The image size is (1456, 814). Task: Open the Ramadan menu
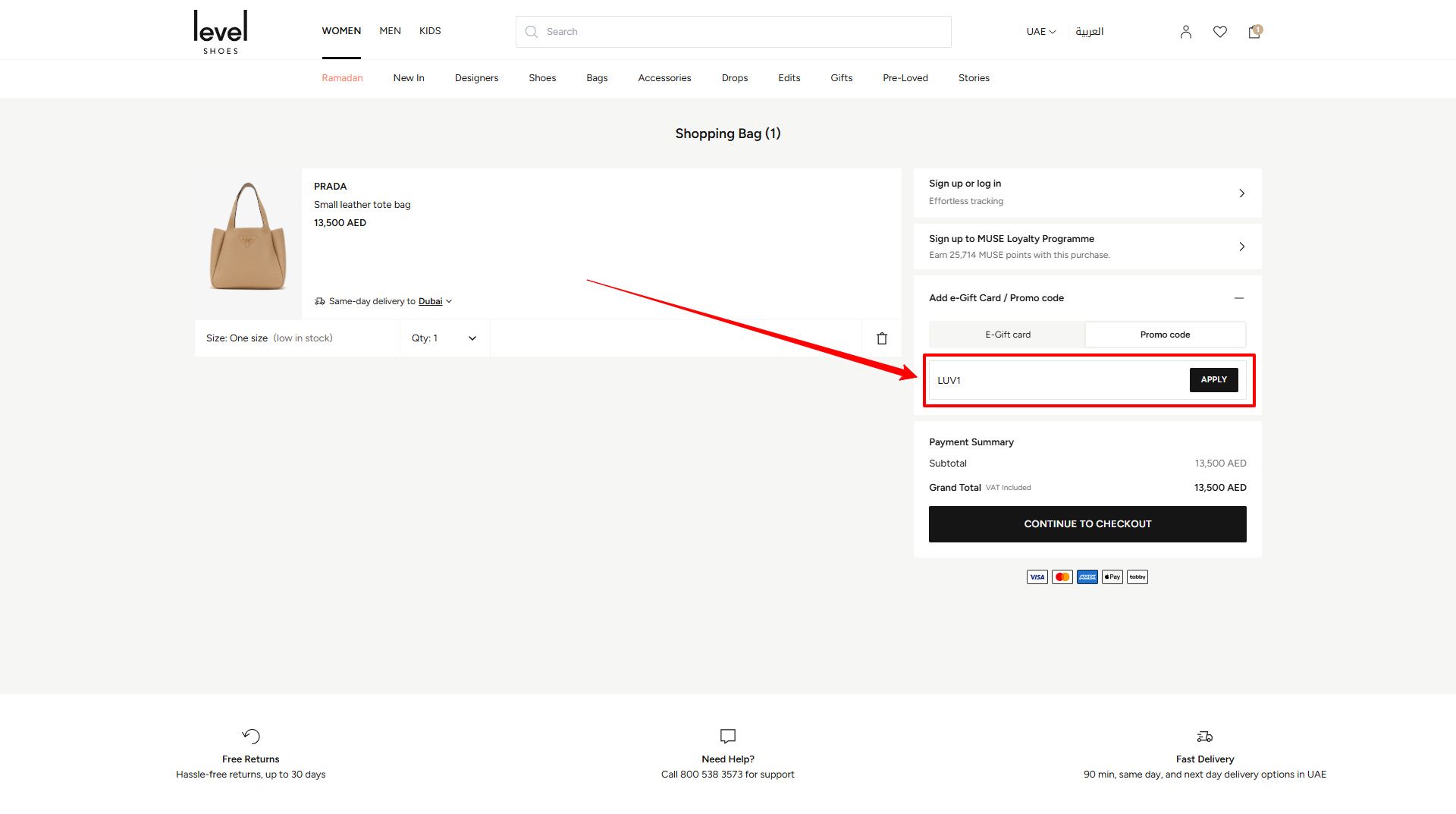coord(342,78)
